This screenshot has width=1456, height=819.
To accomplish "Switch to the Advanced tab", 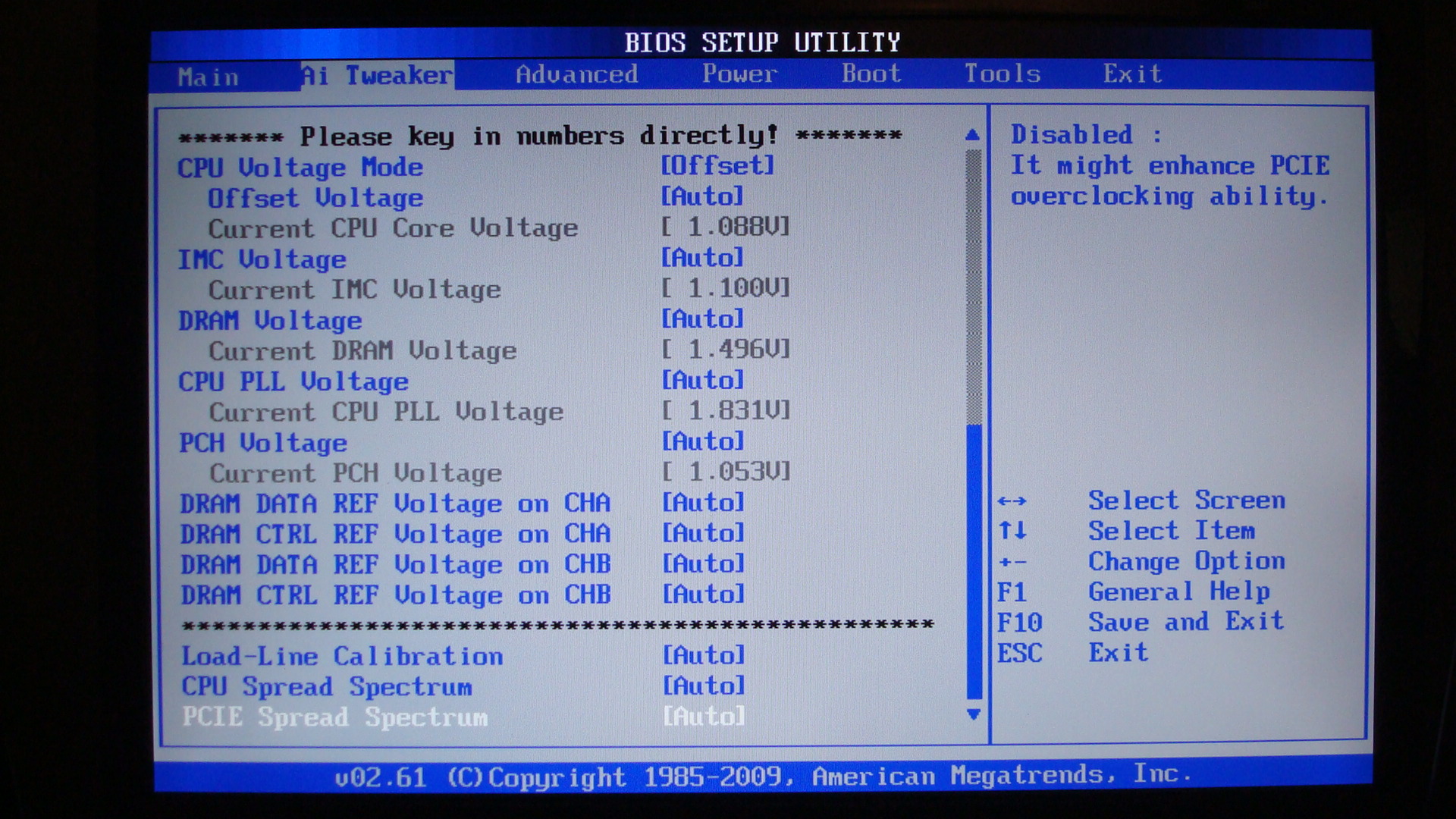I will 576,74.
